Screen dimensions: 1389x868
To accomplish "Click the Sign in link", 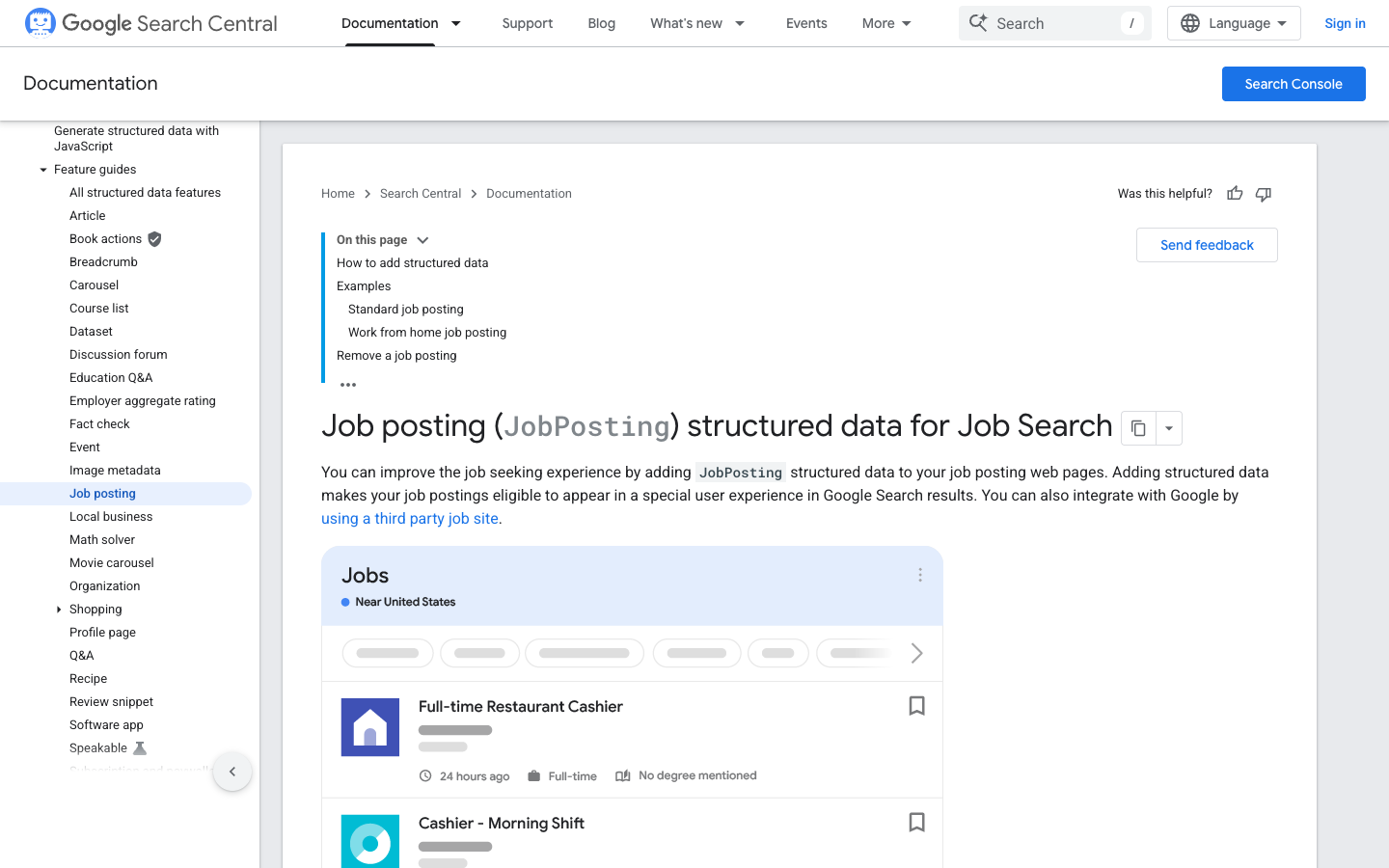I will pyautogui.click(x=1345, y=23).
